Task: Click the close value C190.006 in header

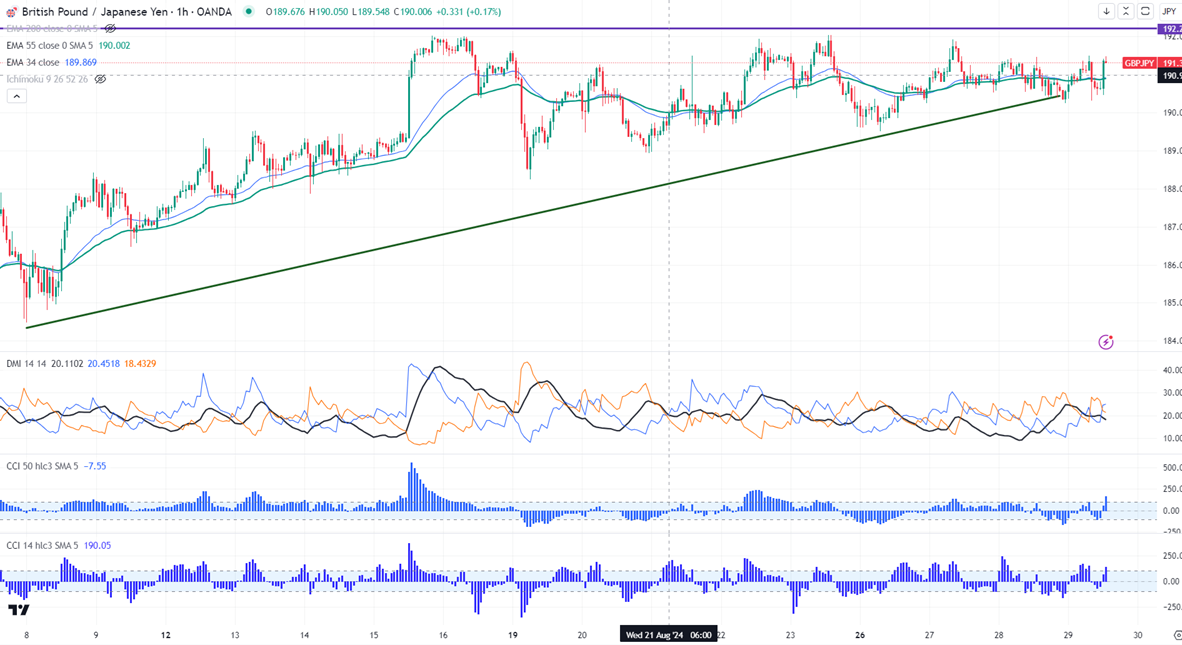Action: pos(412,12)
